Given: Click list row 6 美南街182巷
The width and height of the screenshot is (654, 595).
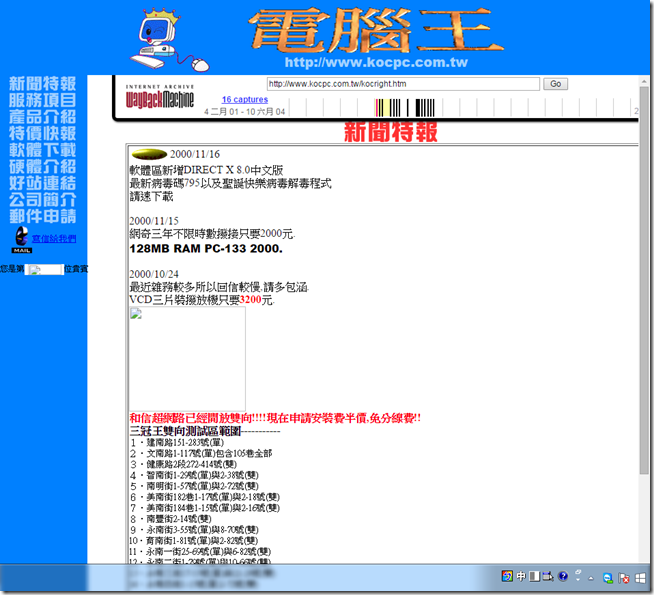Looking at the screenshot, I should pyautogui.click(x=205, y=497).
